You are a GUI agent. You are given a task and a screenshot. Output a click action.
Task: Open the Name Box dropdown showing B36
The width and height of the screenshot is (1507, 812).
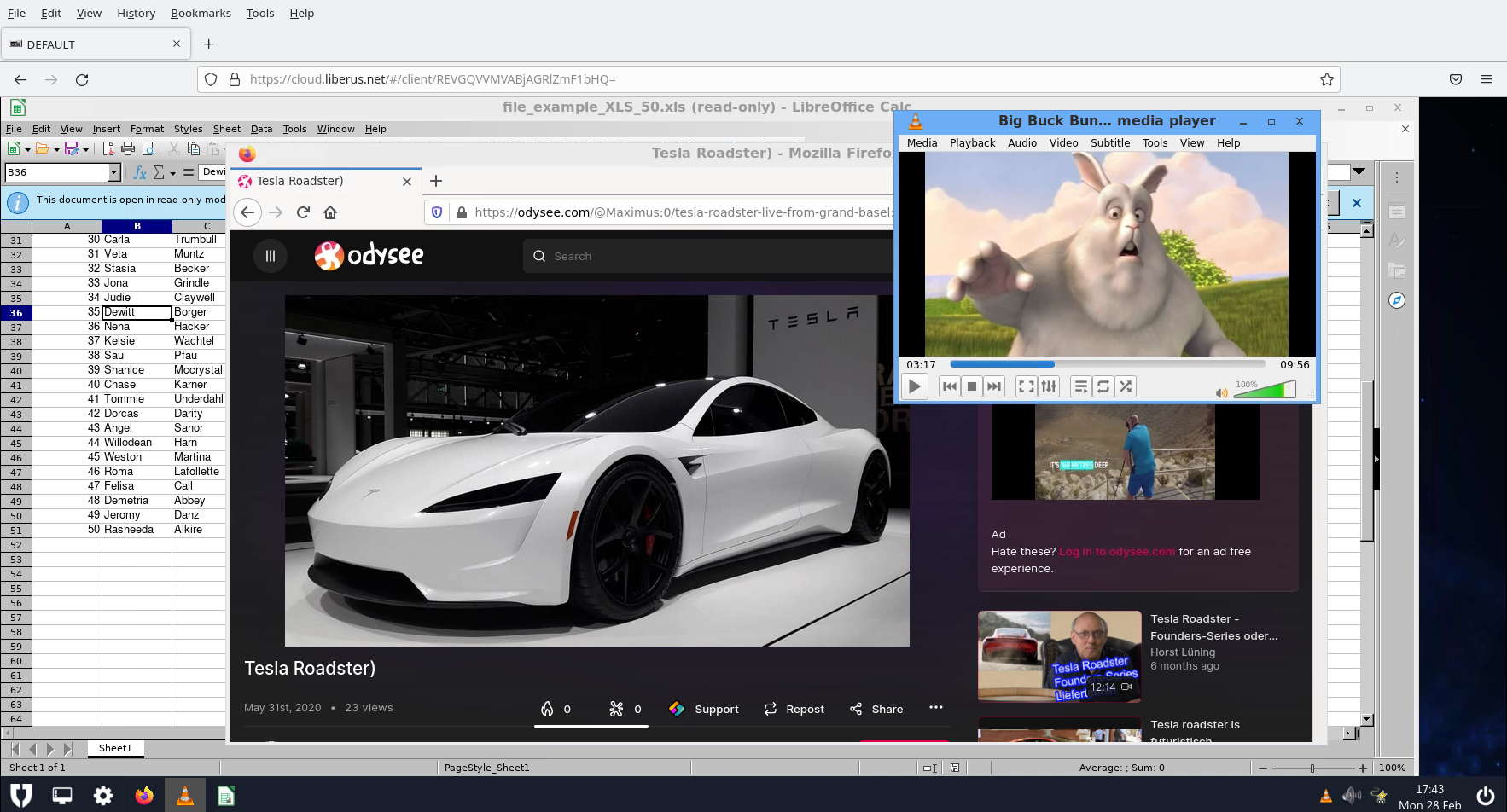pyautogui.click(x=113, y=172)
